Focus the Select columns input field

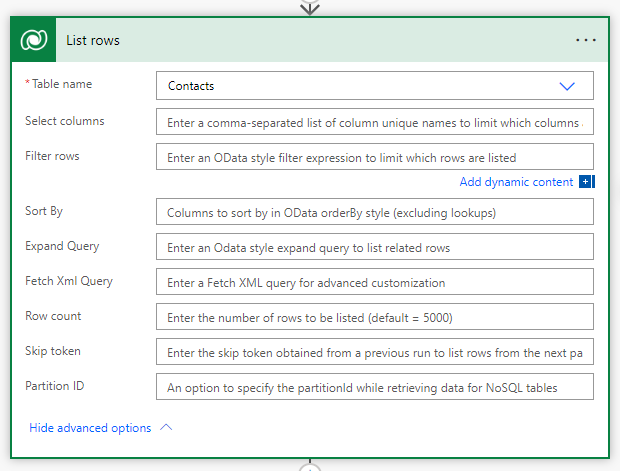pyautogui.click(x=375, y=122)
